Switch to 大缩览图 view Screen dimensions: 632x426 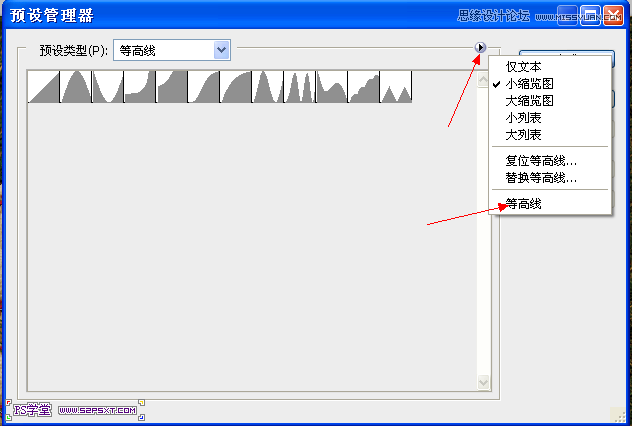pyautogui.click(x=550, y=100)
